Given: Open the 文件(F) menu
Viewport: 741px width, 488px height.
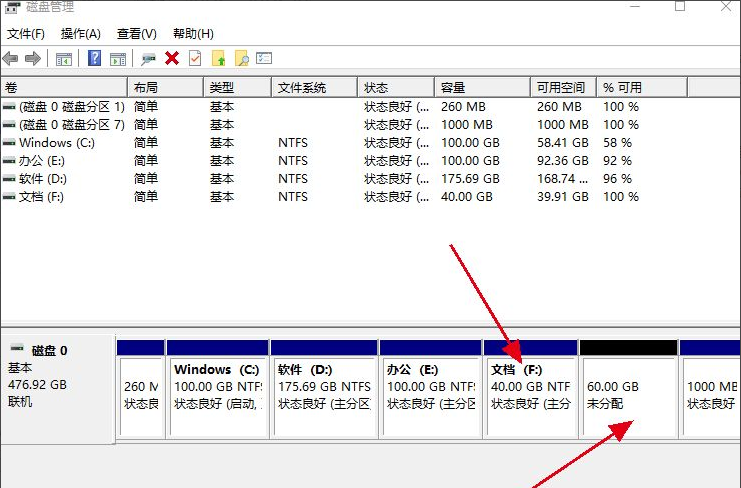Looking at the screenshot, I should (26, 34).
